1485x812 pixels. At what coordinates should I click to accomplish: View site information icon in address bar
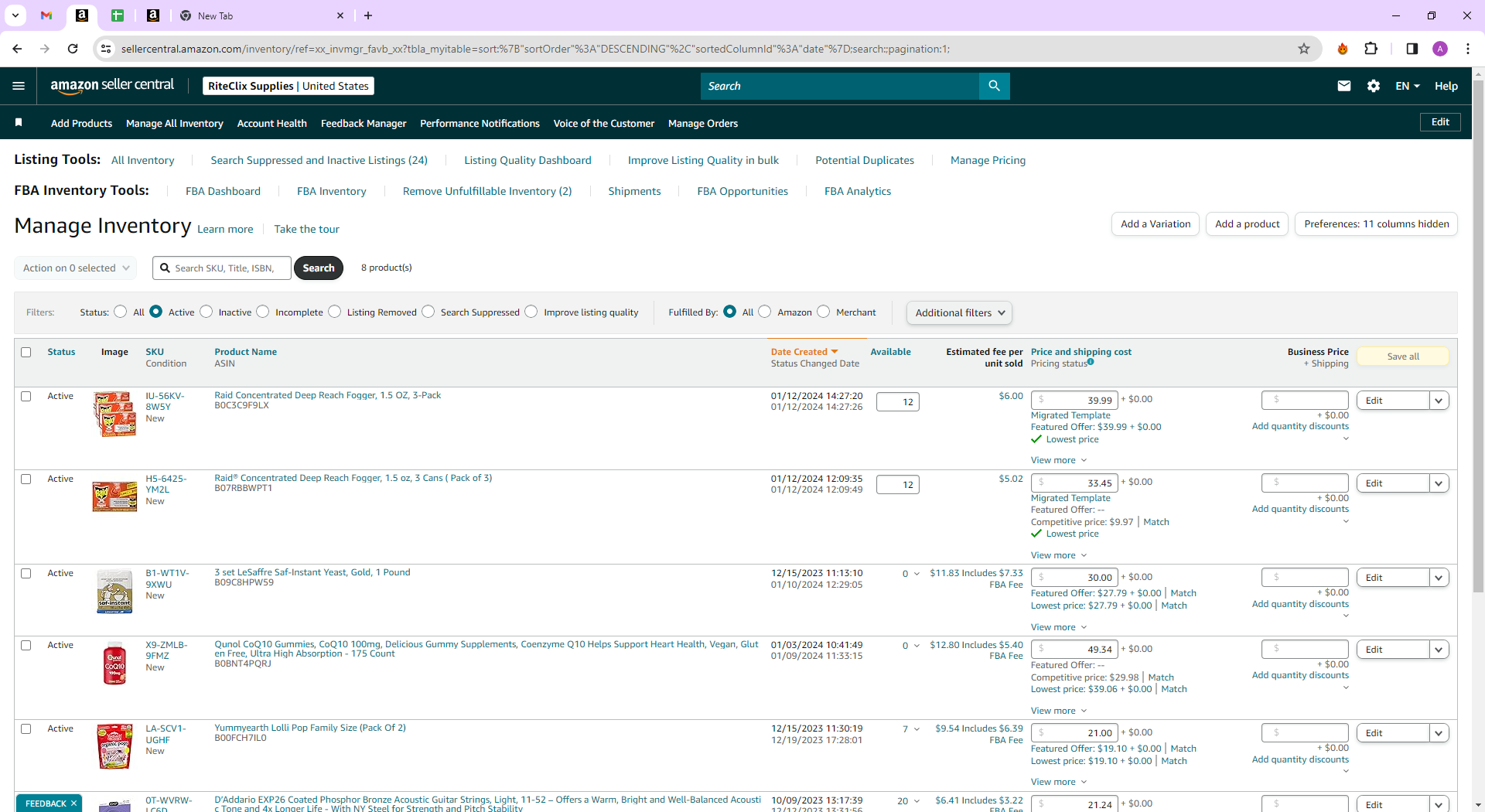coord(106,49)
